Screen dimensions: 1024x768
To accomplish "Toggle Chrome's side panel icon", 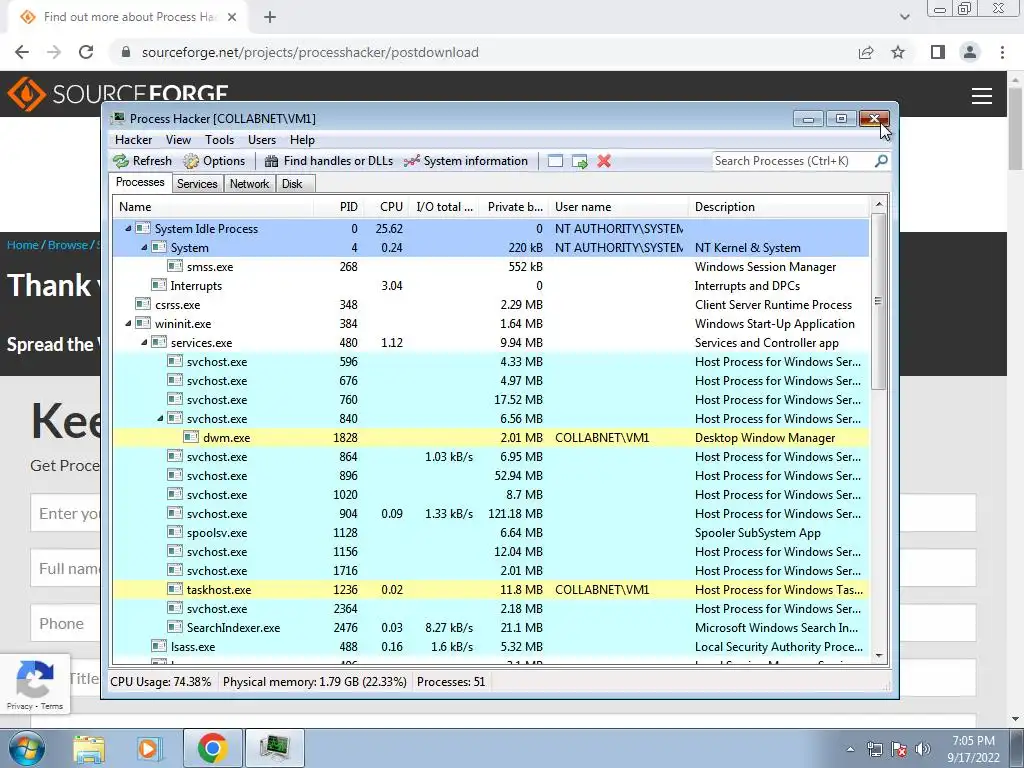I will (x=938, y=52).
